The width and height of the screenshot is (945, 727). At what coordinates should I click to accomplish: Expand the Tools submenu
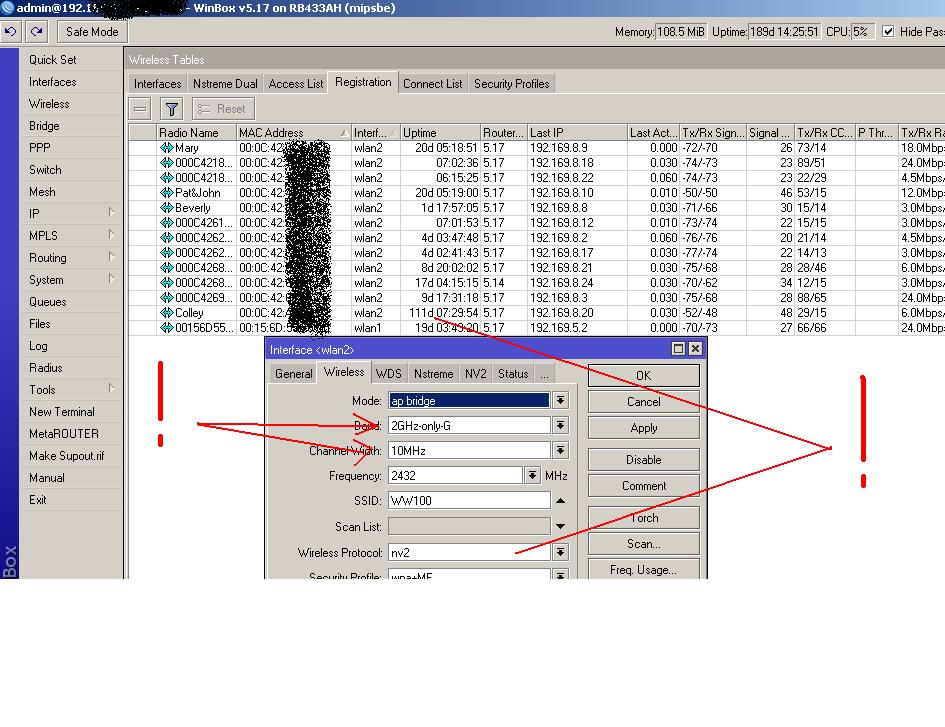coord(111,389)
